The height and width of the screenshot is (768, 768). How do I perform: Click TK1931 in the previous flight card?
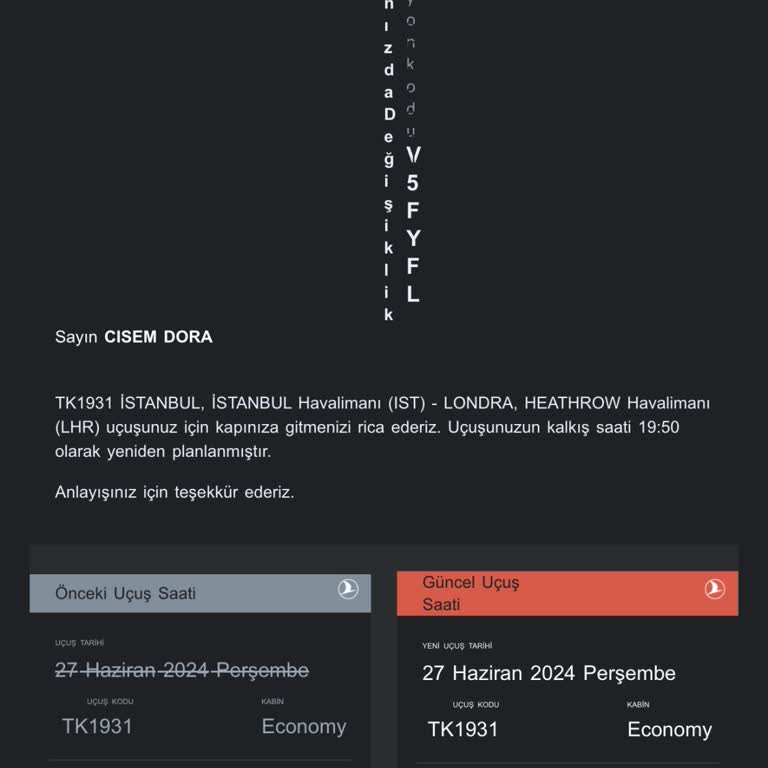click(x=97, y=726)
